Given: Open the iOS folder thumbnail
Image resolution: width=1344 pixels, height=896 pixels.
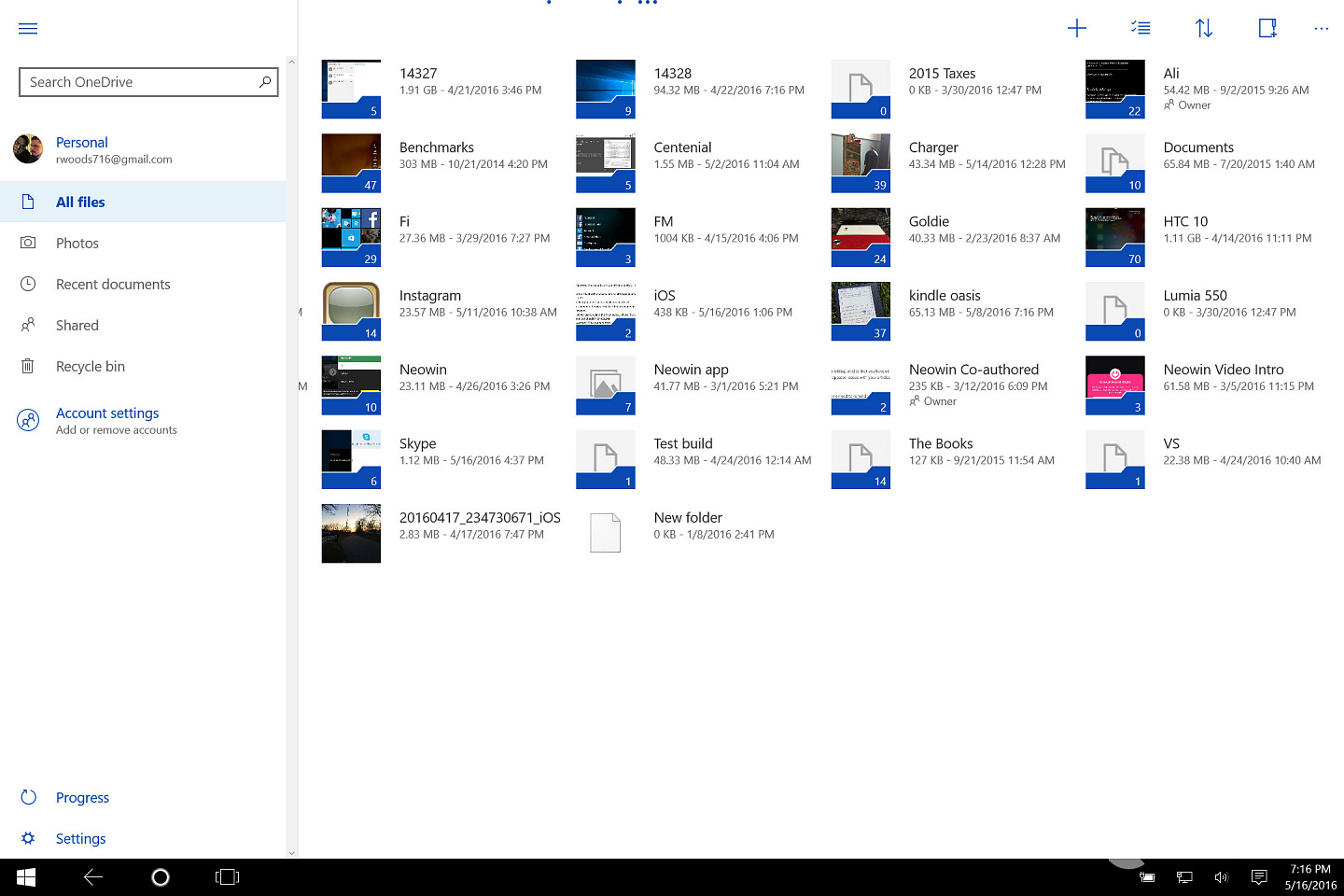Looking at the screenshot, I should coord(606,312).
